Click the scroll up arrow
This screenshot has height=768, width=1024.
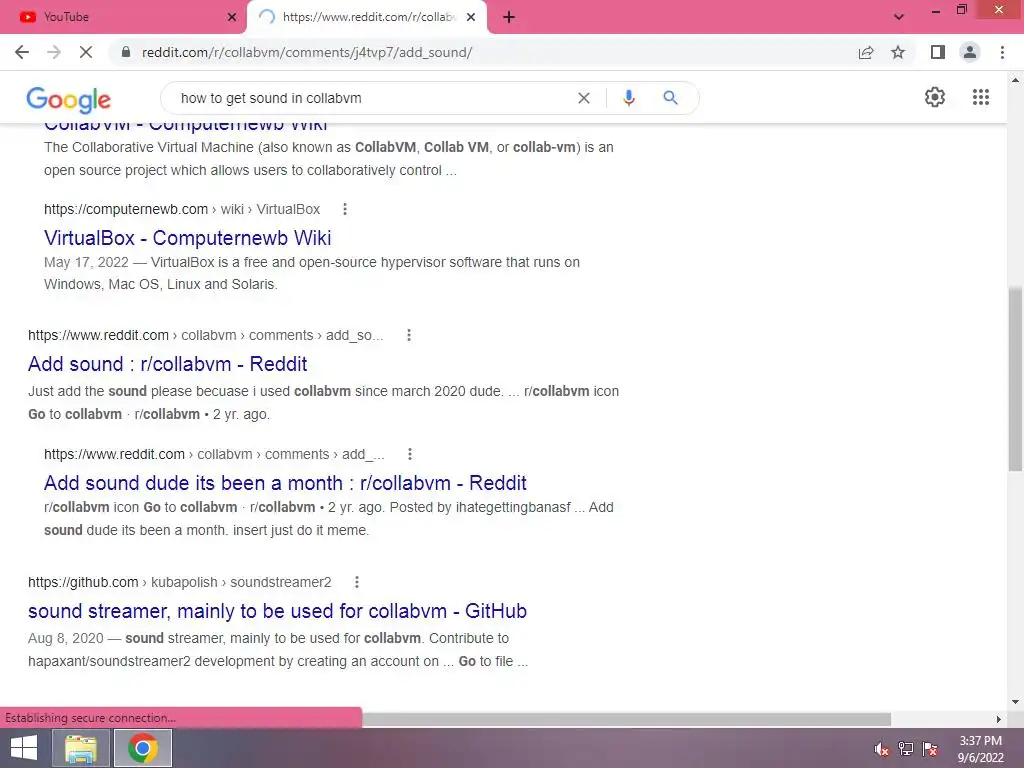(x=1015, y=80)
